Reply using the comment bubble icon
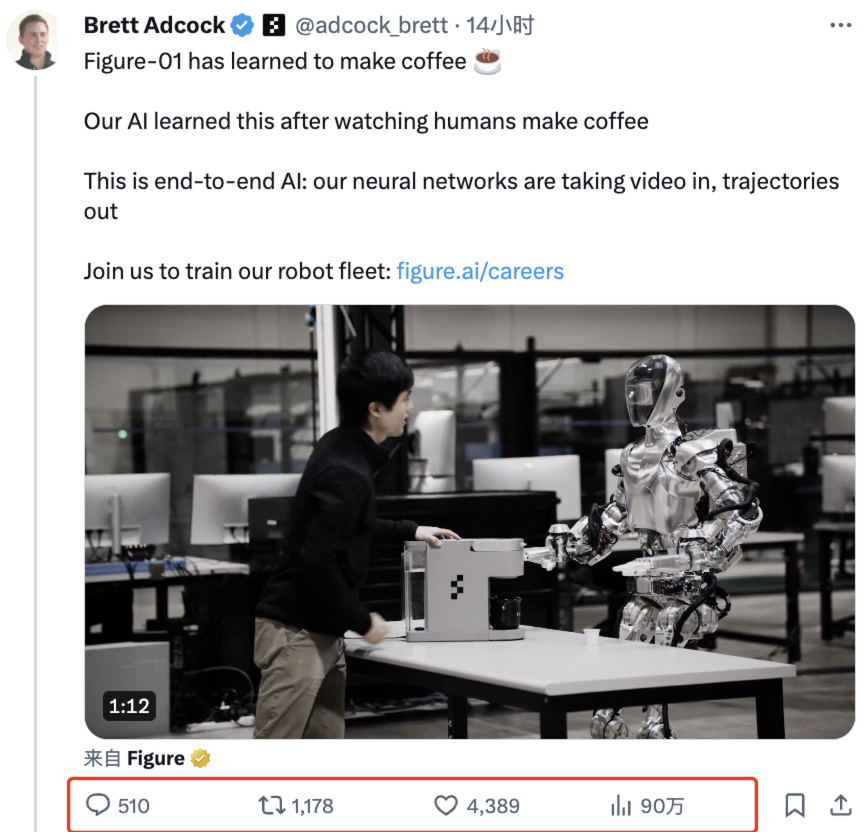The width and height of the screenshot is (868, 832). coord(98,805)
